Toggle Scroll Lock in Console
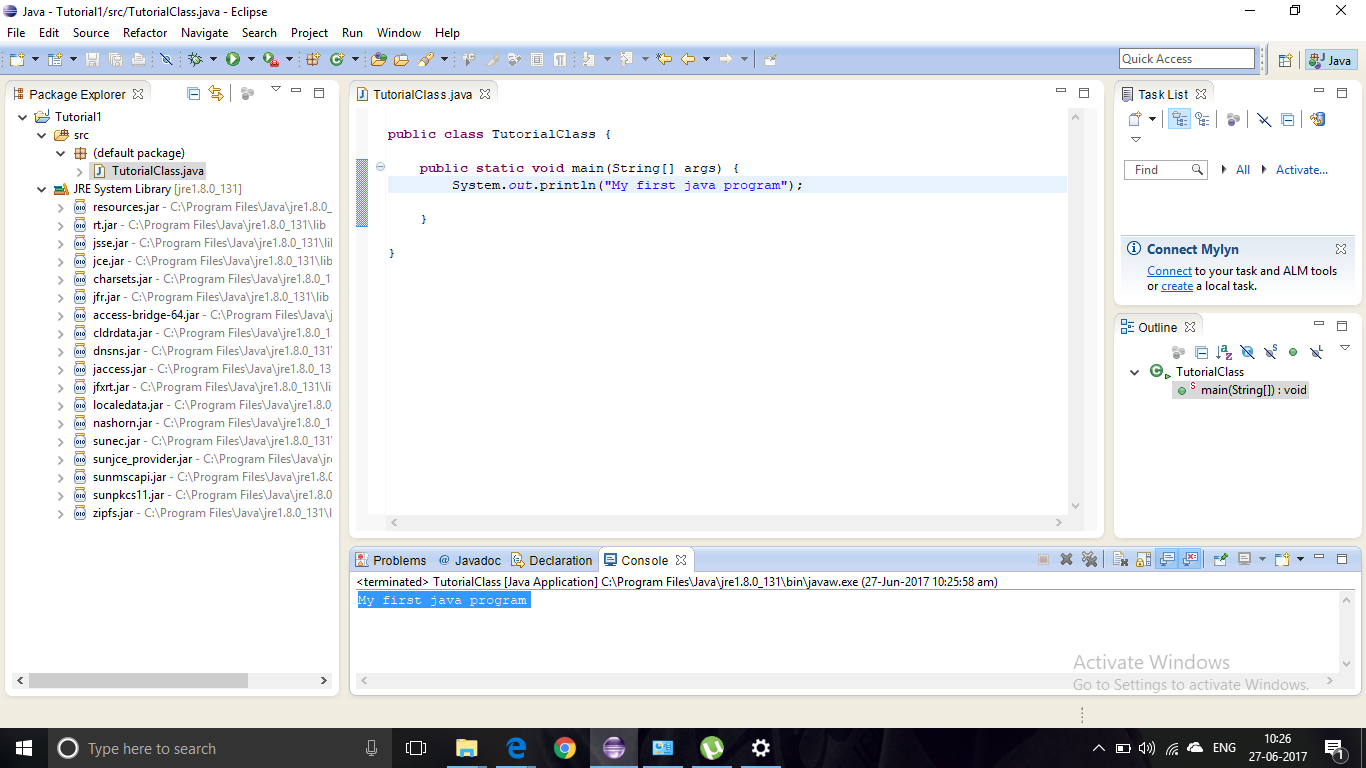The height and width of the screenshot is (768, 1366). click(x=1143, y=560)
